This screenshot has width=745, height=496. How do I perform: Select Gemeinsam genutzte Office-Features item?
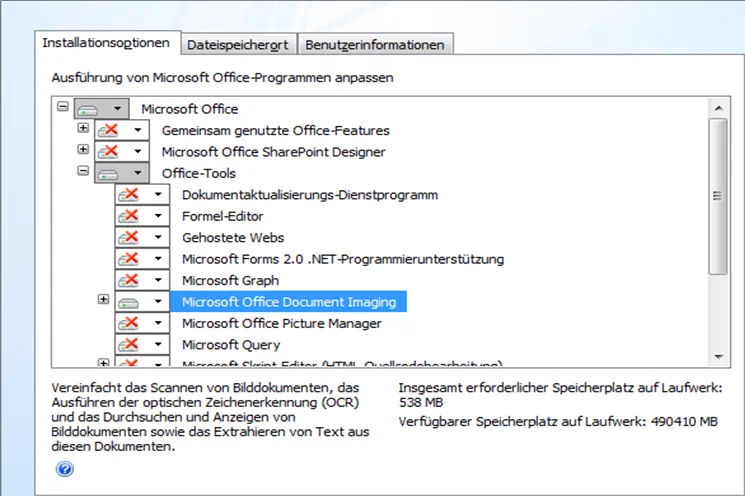[x=276, y=130]
